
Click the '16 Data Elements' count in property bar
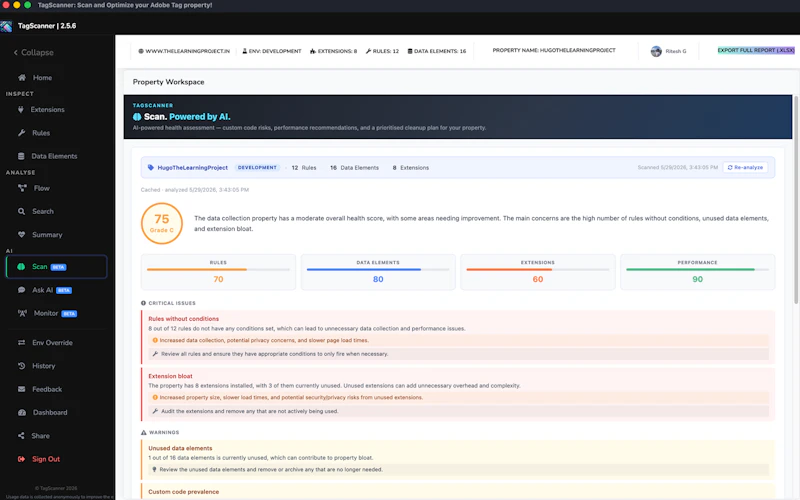354,167
